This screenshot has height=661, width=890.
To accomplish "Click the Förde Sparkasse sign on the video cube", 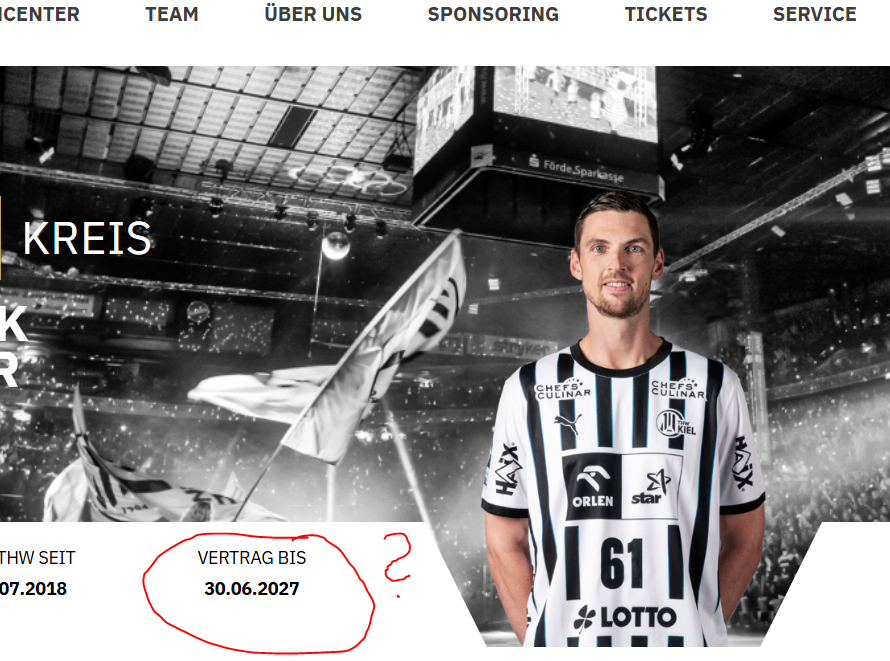I will (x=576, y=169).
